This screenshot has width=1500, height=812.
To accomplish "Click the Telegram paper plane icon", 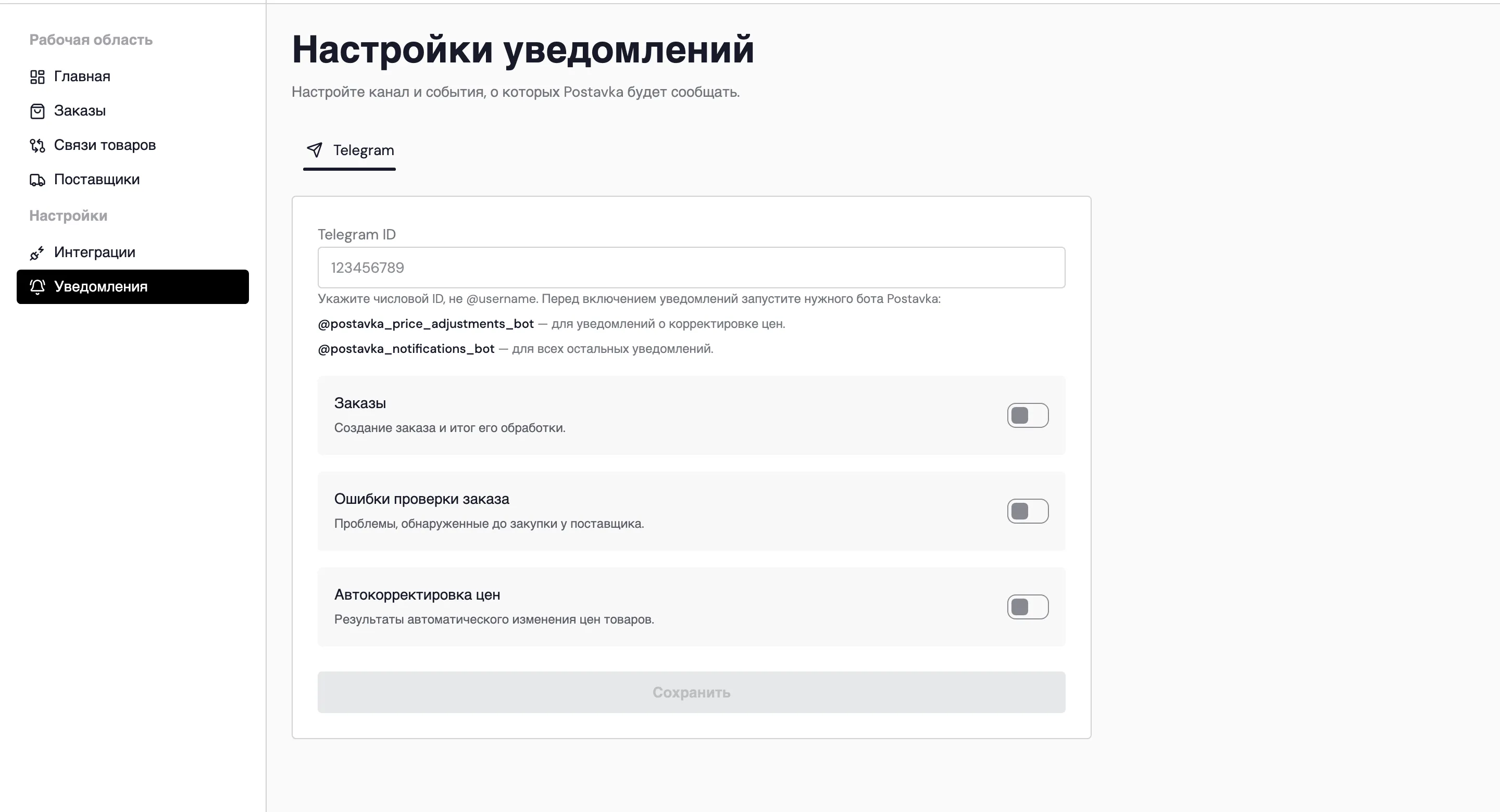I will pyautogui.click(x=315, y=150).
